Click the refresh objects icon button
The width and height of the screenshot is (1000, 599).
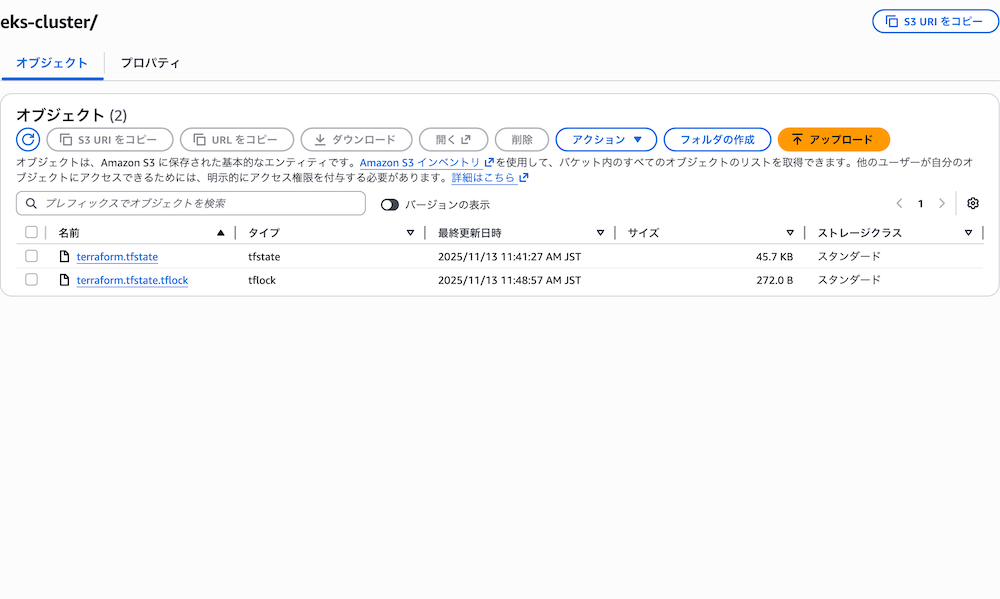(x=28, y=140)
